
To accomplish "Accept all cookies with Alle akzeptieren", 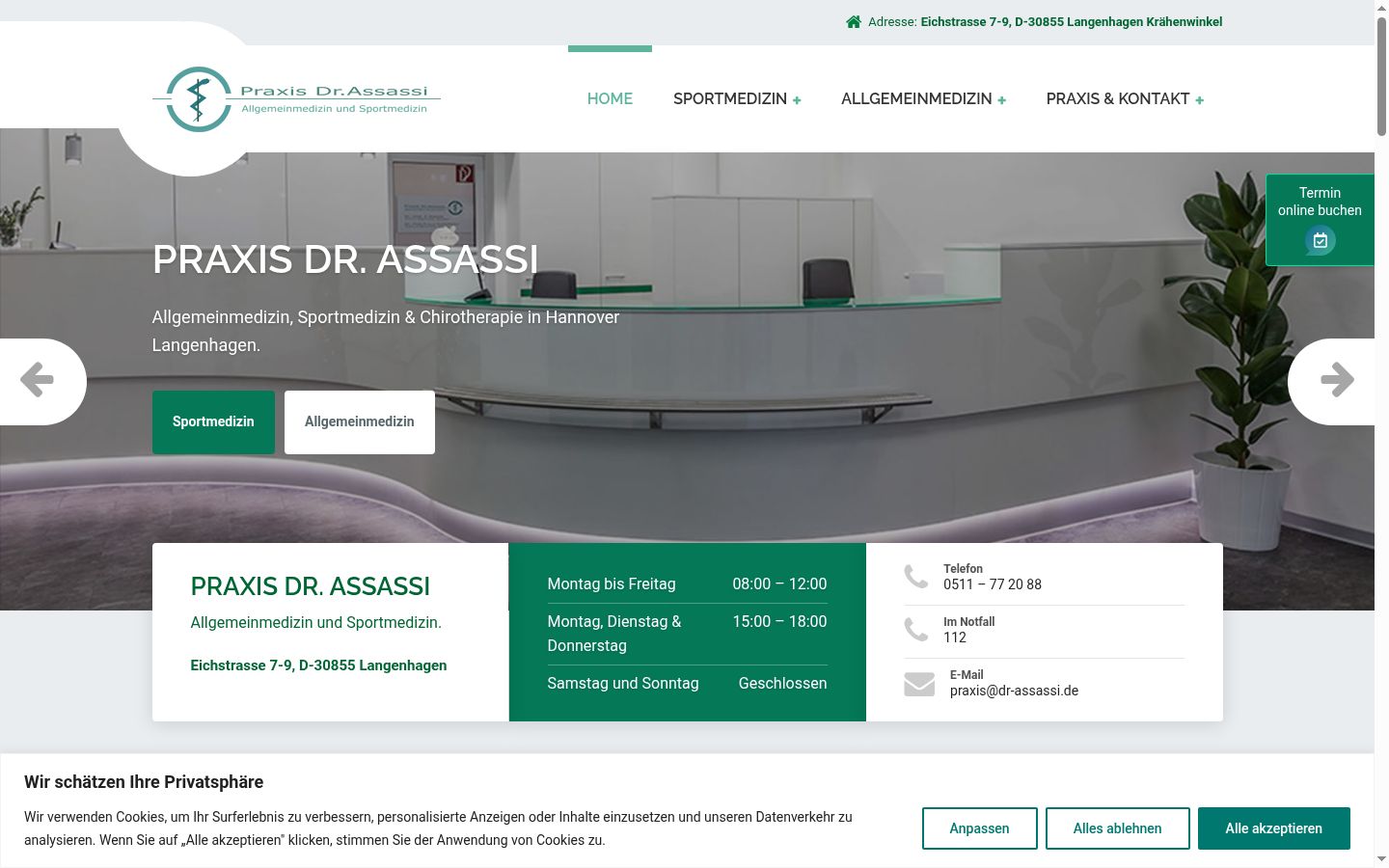I will coord(1273,828).
